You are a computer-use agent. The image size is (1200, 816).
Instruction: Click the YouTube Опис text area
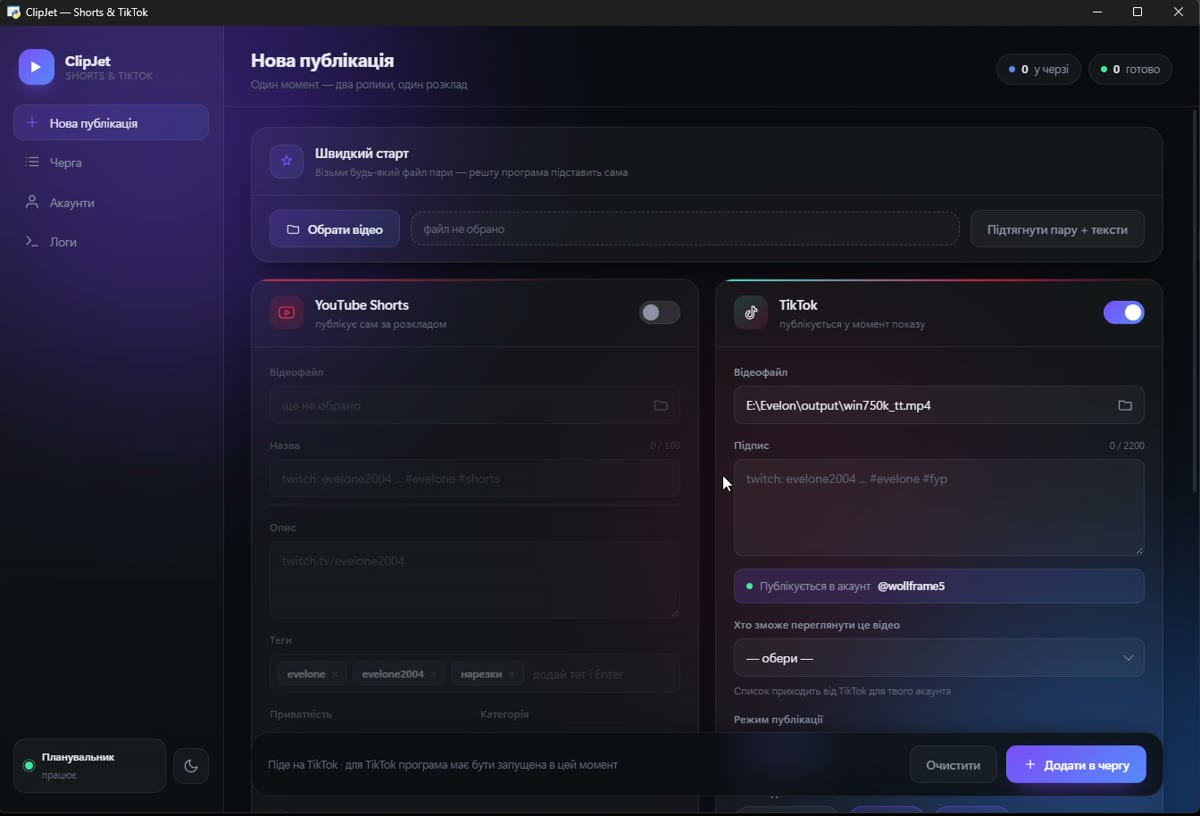click(x=474, y=580)
